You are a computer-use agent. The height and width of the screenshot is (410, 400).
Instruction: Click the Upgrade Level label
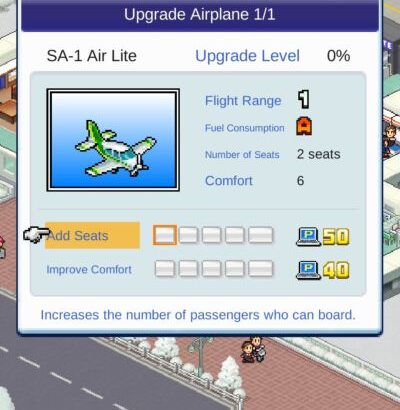[247, 56]
